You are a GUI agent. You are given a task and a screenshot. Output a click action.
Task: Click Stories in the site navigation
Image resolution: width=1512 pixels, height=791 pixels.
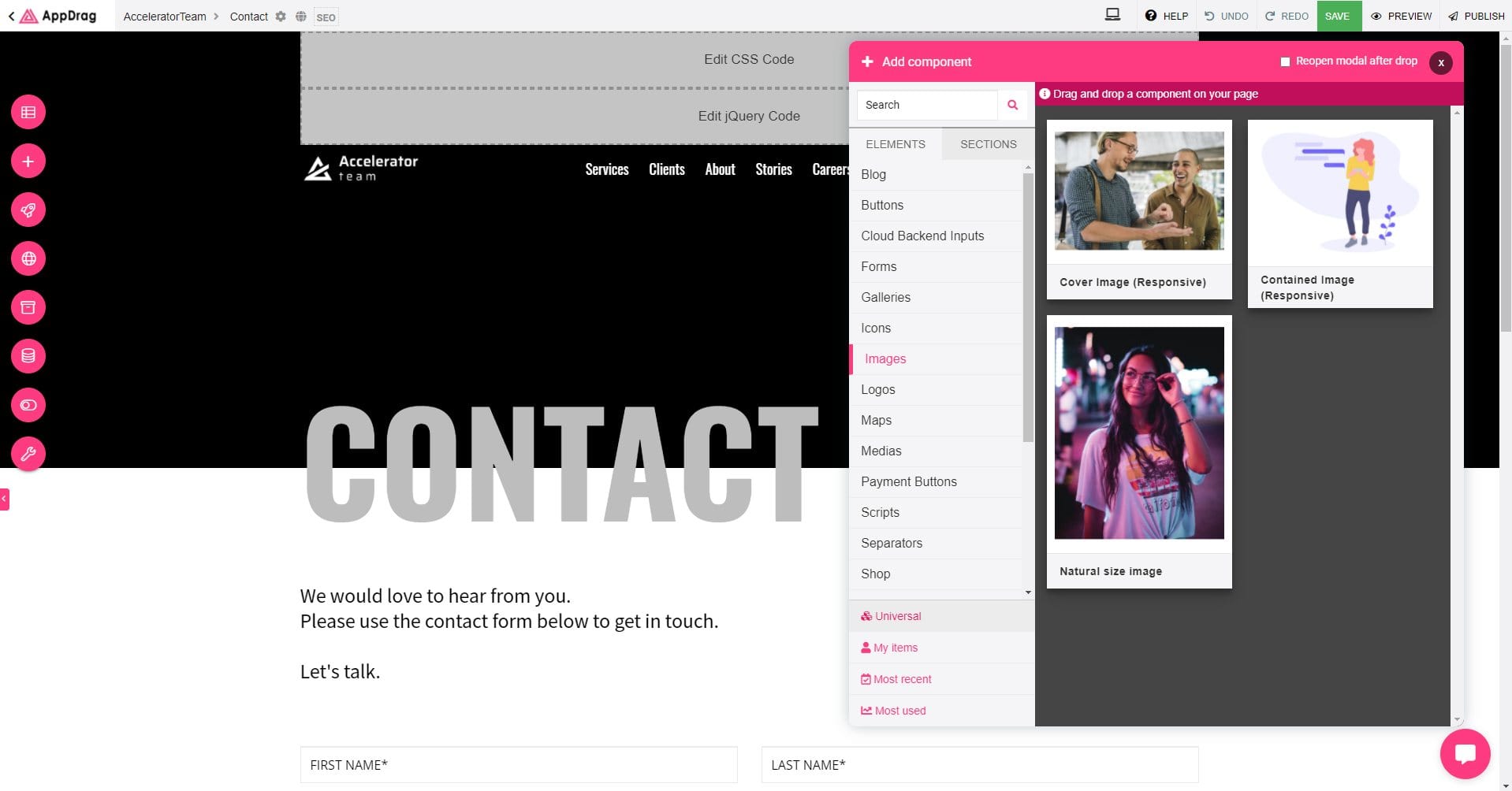pos(773,169)
